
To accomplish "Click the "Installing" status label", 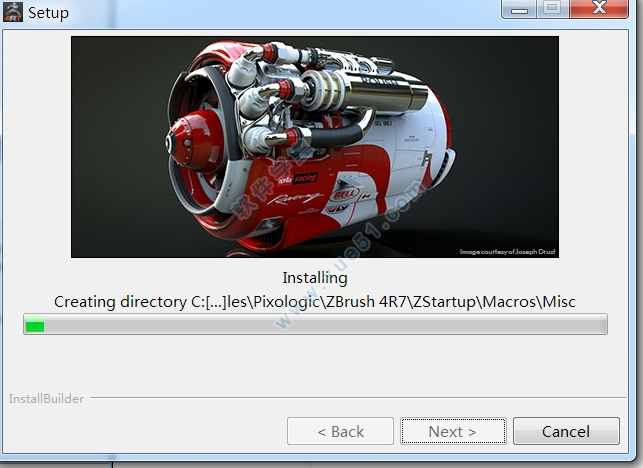I will click(x=314, y=278).
